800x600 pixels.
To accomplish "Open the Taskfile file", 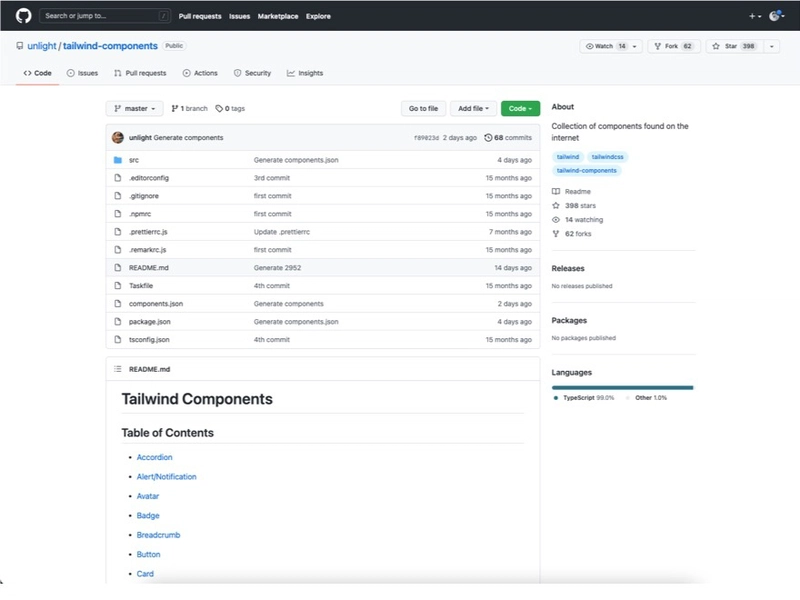I will point(141,285).
